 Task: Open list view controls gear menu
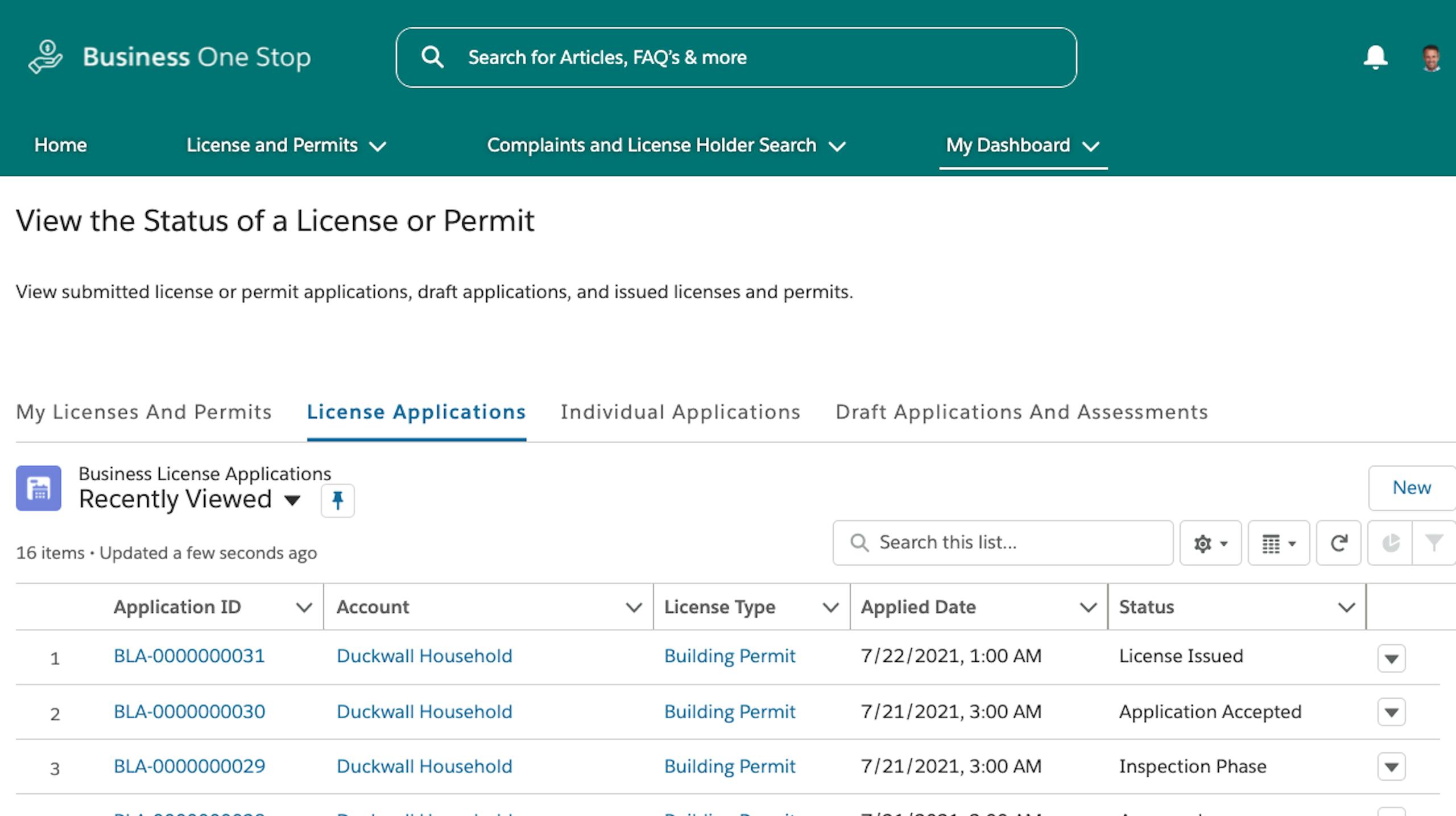click(1210, 543)
